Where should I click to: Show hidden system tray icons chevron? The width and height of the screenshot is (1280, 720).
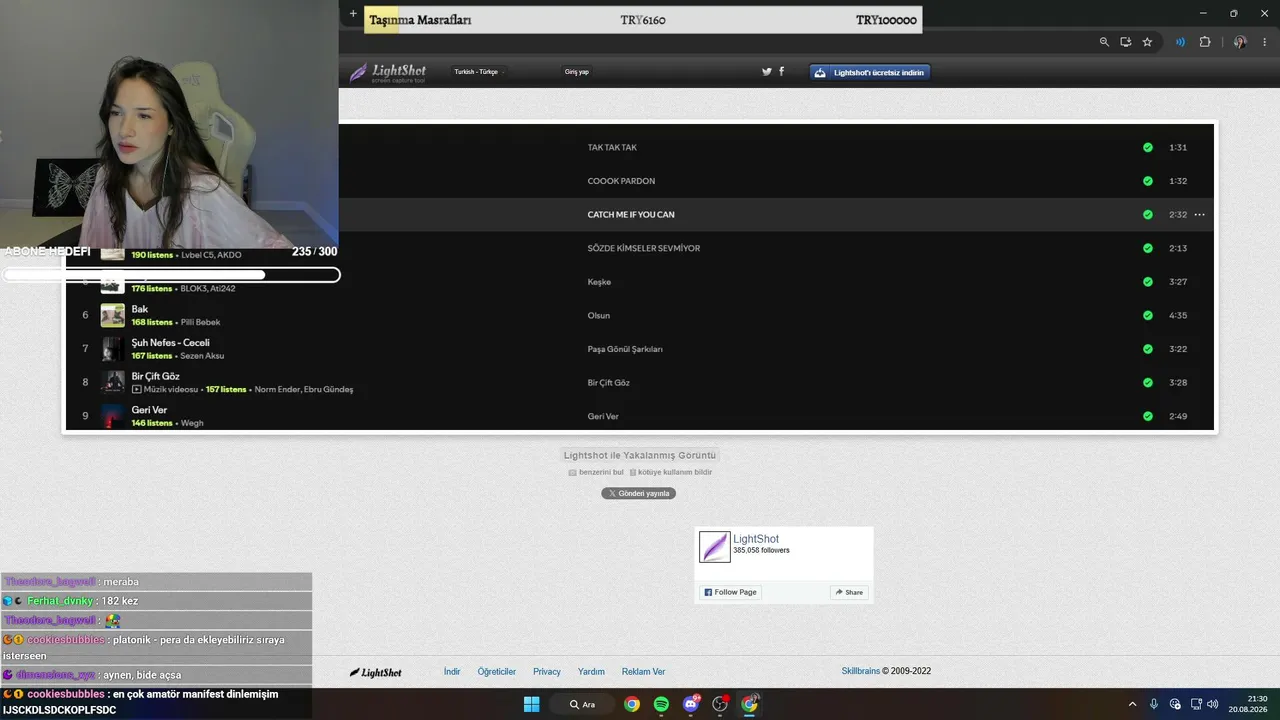click(1132, 704)
